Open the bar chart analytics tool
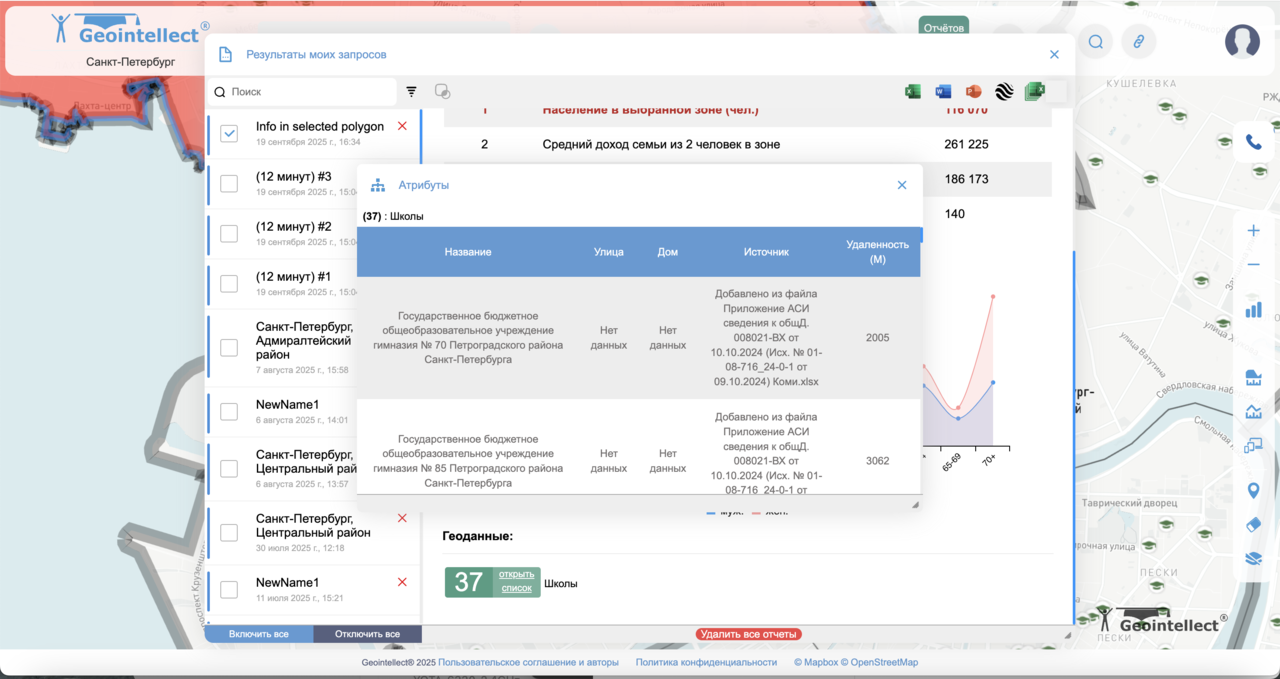This screenshot has width=1280, height=679. [x=1253, y=310]
